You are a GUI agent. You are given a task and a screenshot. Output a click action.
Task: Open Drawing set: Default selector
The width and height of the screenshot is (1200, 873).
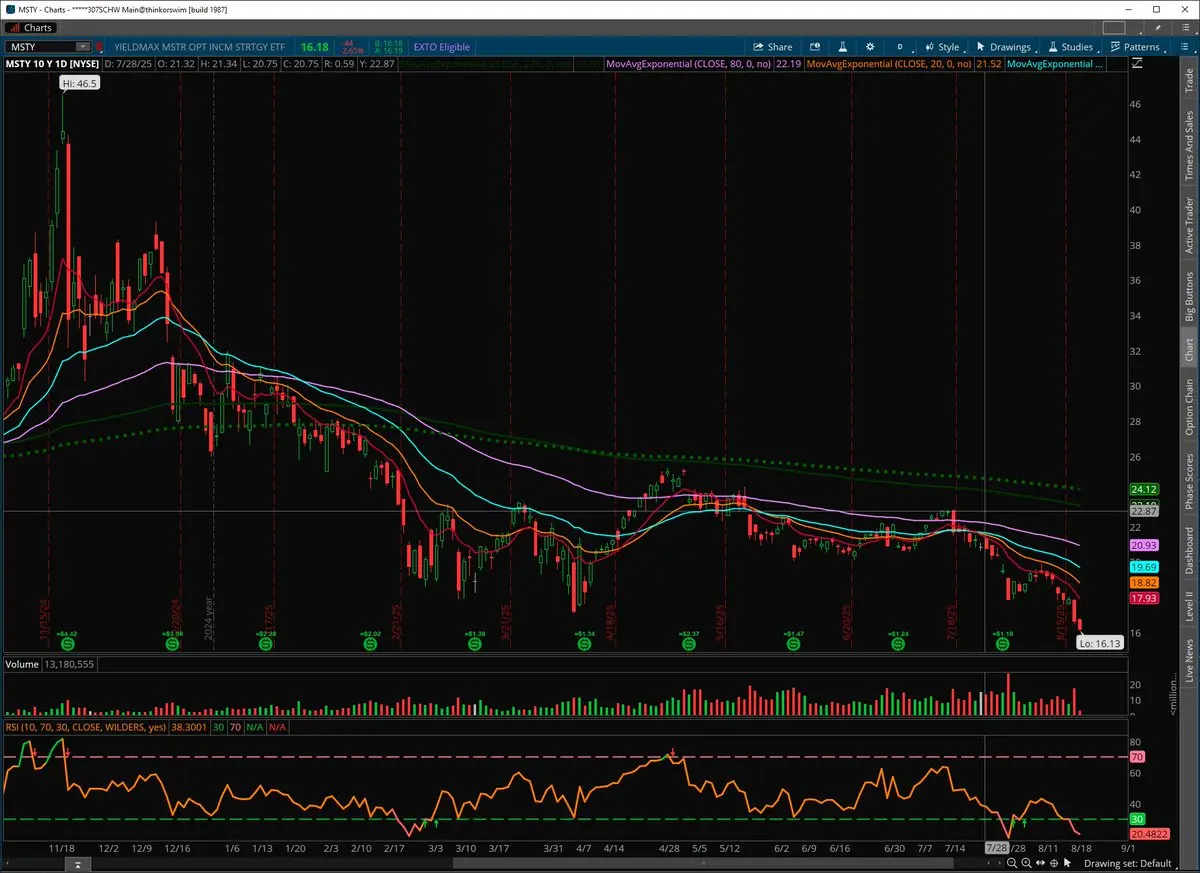click(1128, 864)
